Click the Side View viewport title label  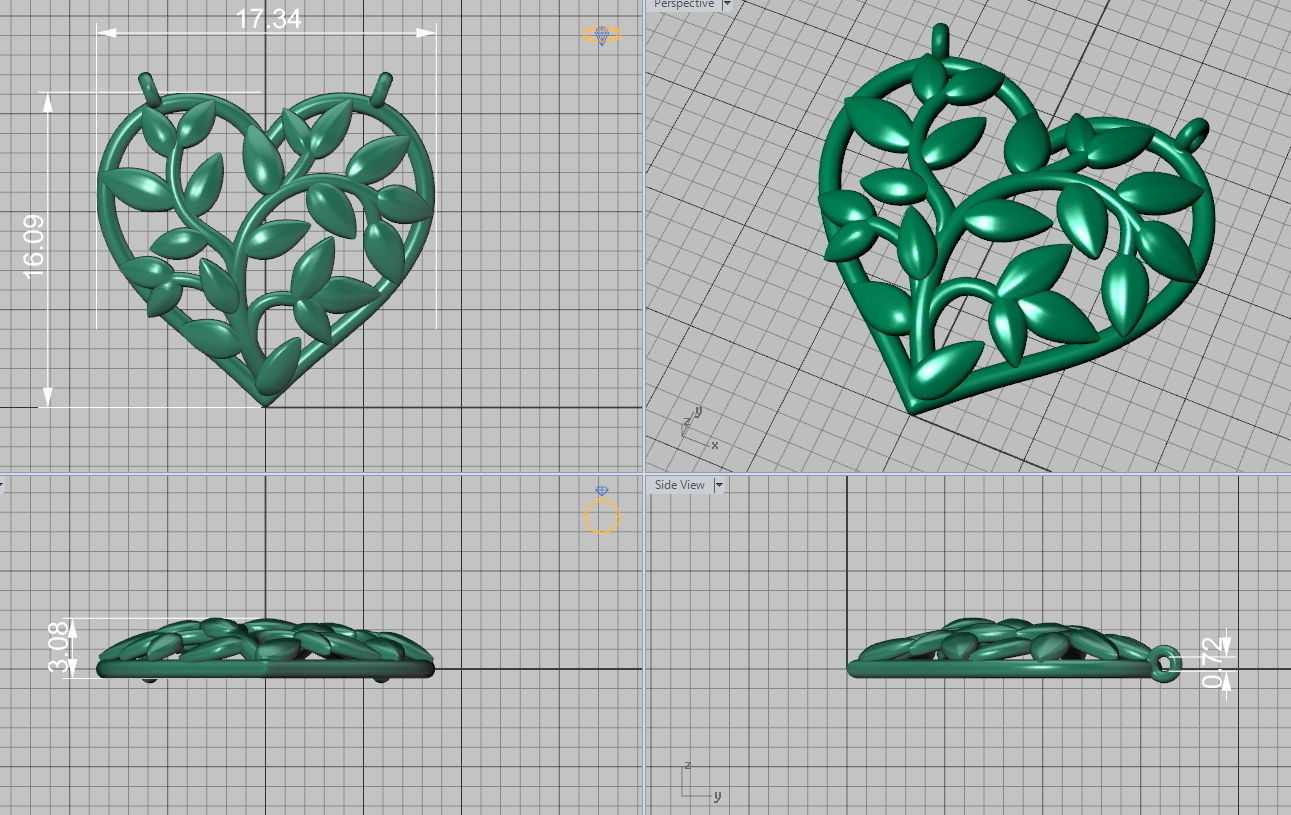tap(679, 485)
